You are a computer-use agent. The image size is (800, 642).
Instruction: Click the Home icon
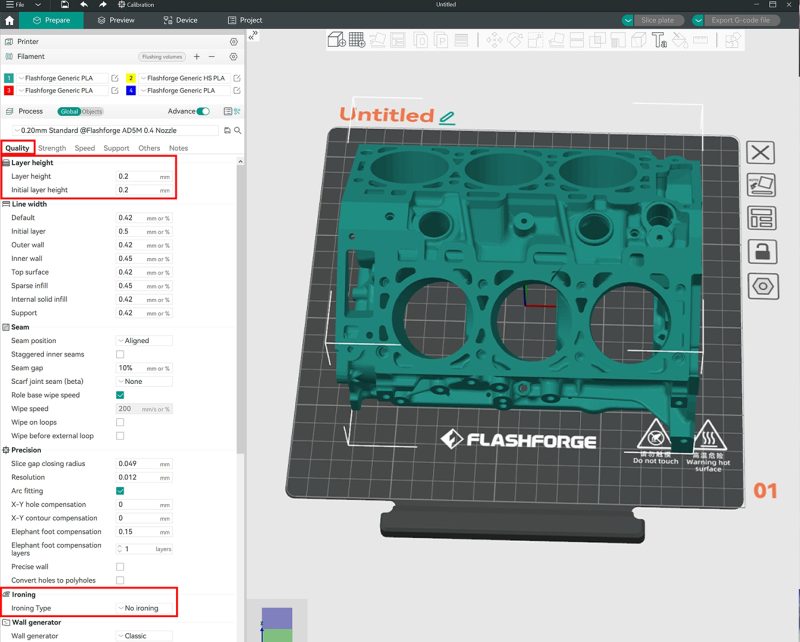(9, 20)
